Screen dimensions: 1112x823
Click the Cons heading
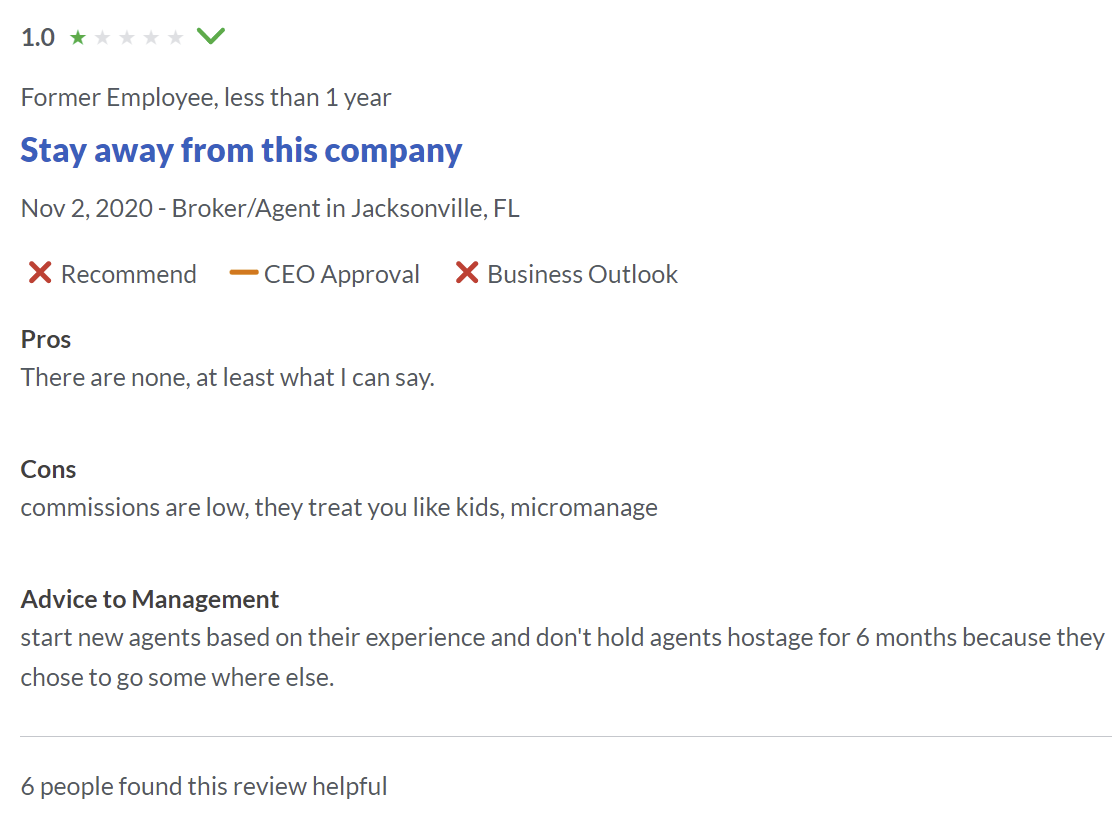tap(48, 469)
